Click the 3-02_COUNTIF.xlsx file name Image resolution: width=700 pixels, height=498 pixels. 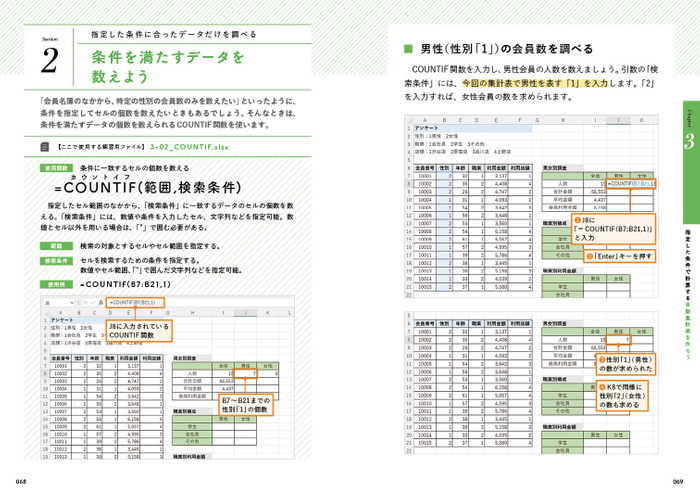point(189,147)
